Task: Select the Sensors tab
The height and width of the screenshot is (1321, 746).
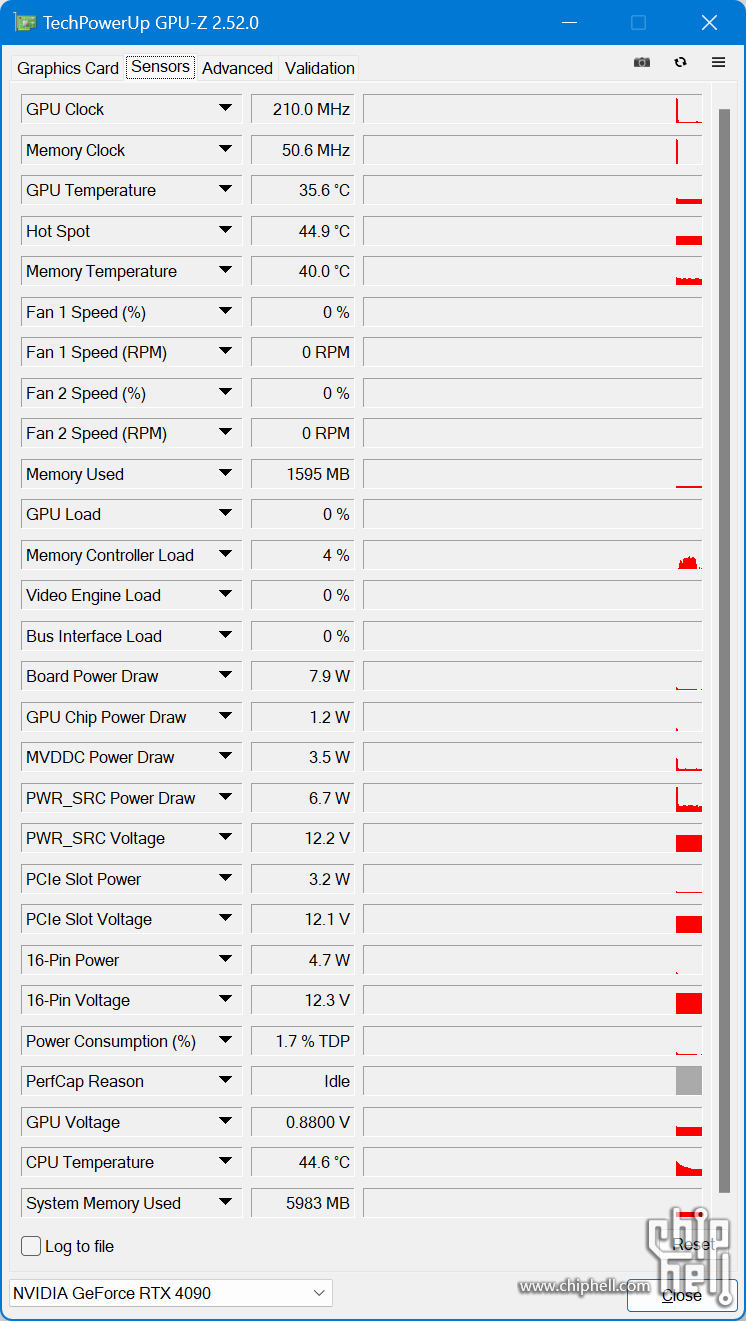Action: click(160, 67)
